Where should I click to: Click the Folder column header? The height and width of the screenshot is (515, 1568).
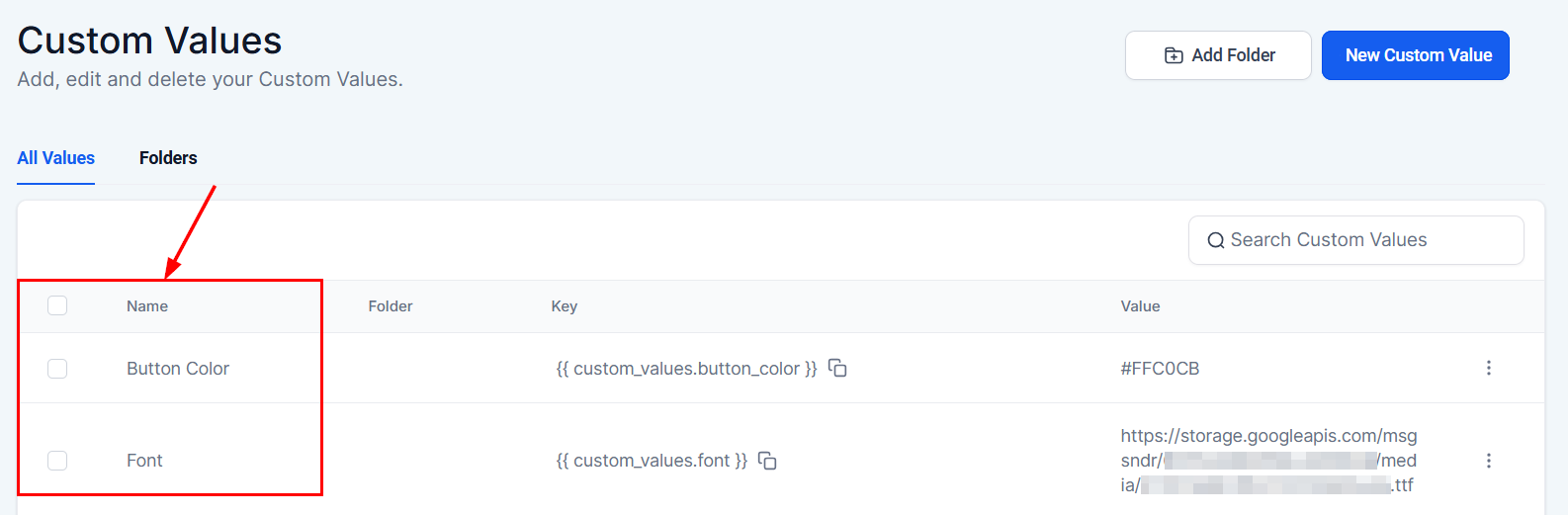(391, 306)
